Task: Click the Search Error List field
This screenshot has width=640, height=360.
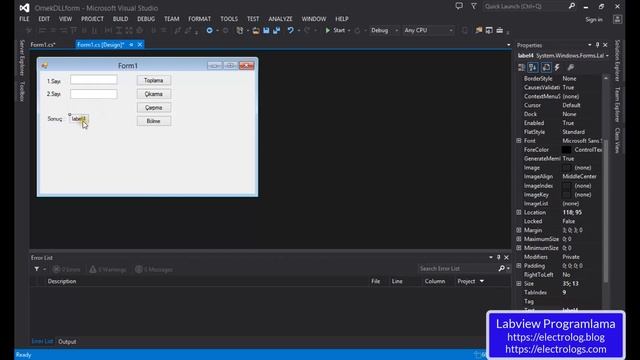Action: pos(458,269)
